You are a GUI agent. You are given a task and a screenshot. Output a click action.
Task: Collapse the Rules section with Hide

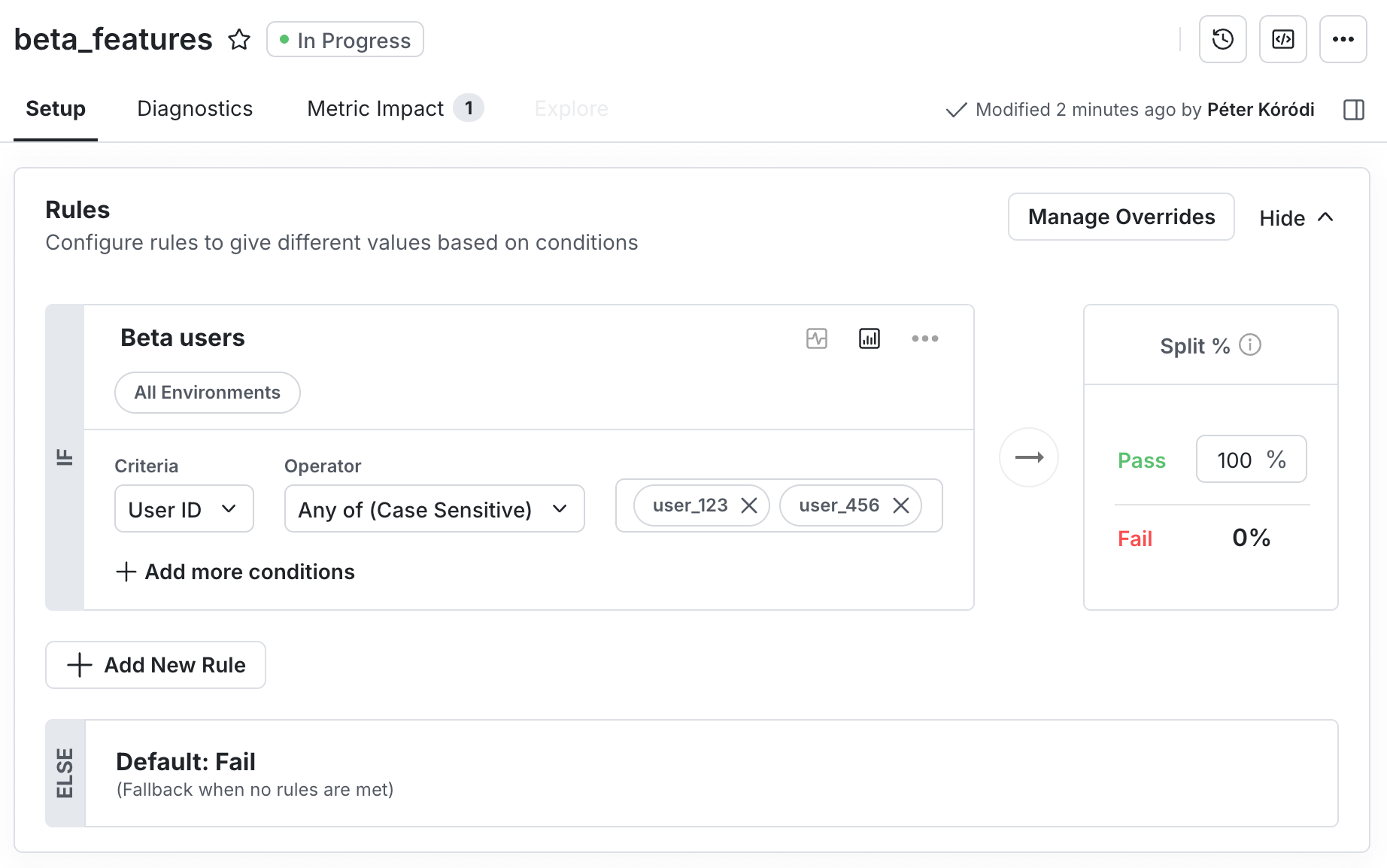click(1294, 217)
